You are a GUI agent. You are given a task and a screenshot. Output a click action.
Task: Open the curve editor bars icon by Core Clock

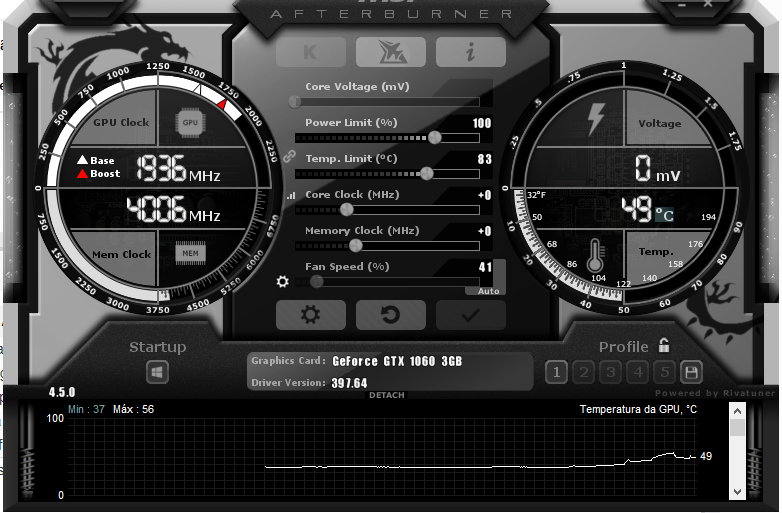[x=291, y=195]
